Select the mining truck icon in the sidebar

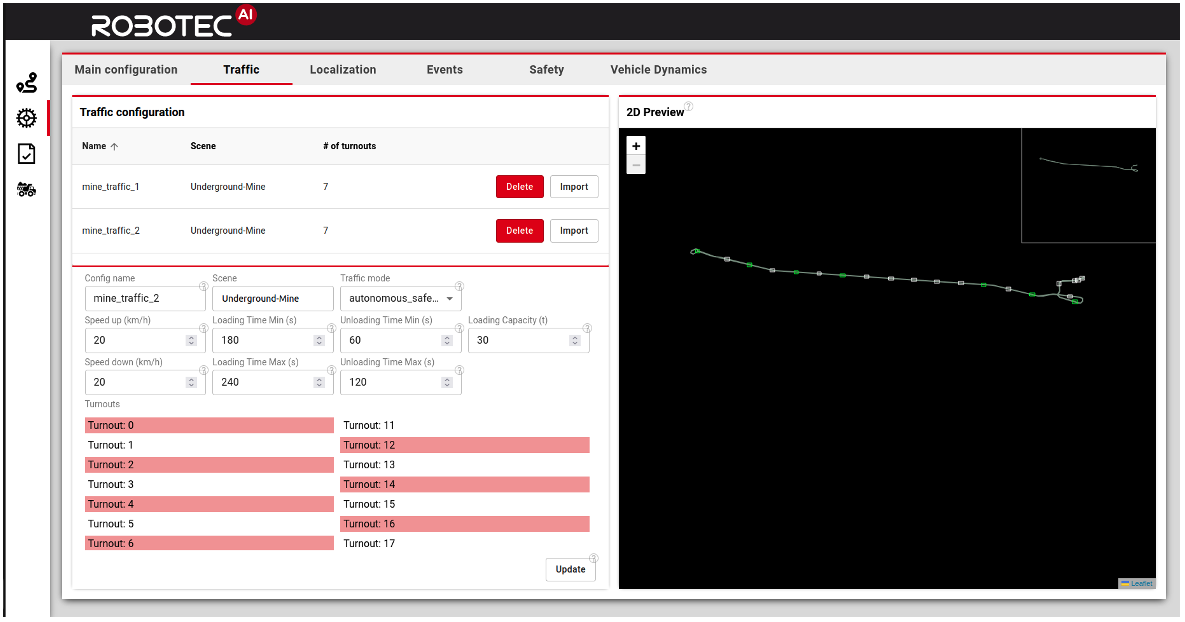[x=27, y=189]
